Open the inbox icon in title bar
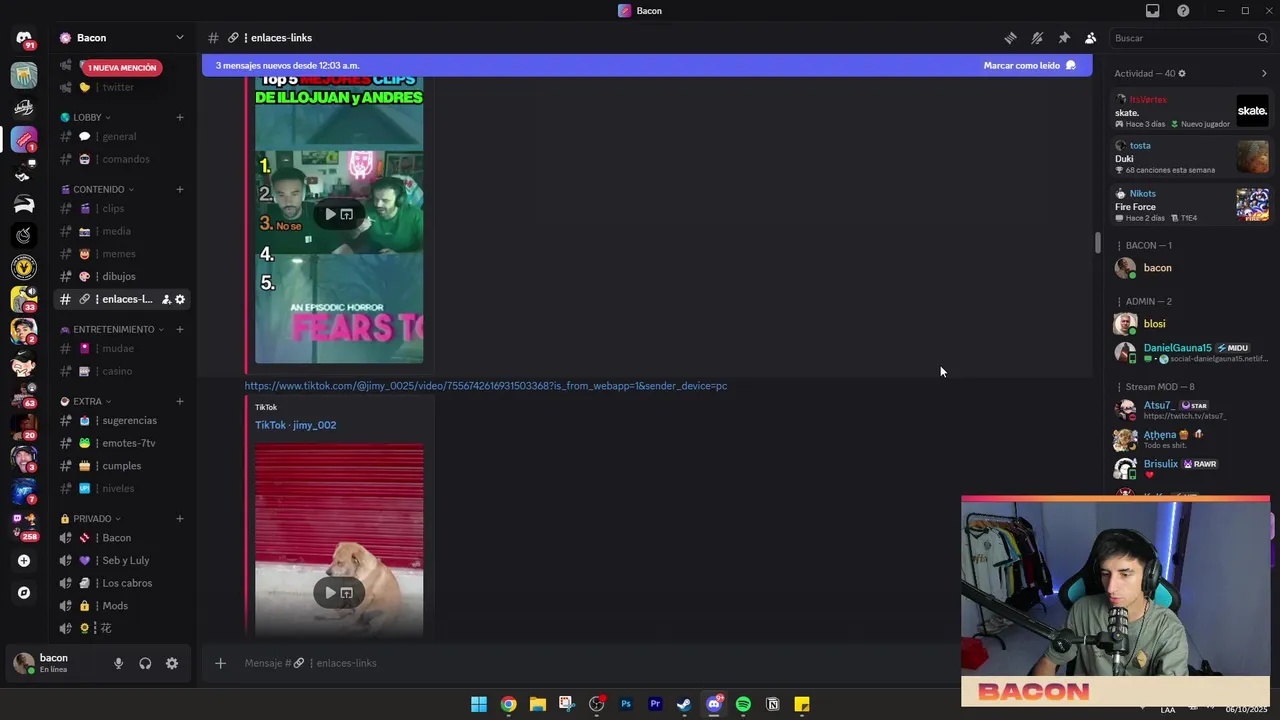 (1153, 11)
